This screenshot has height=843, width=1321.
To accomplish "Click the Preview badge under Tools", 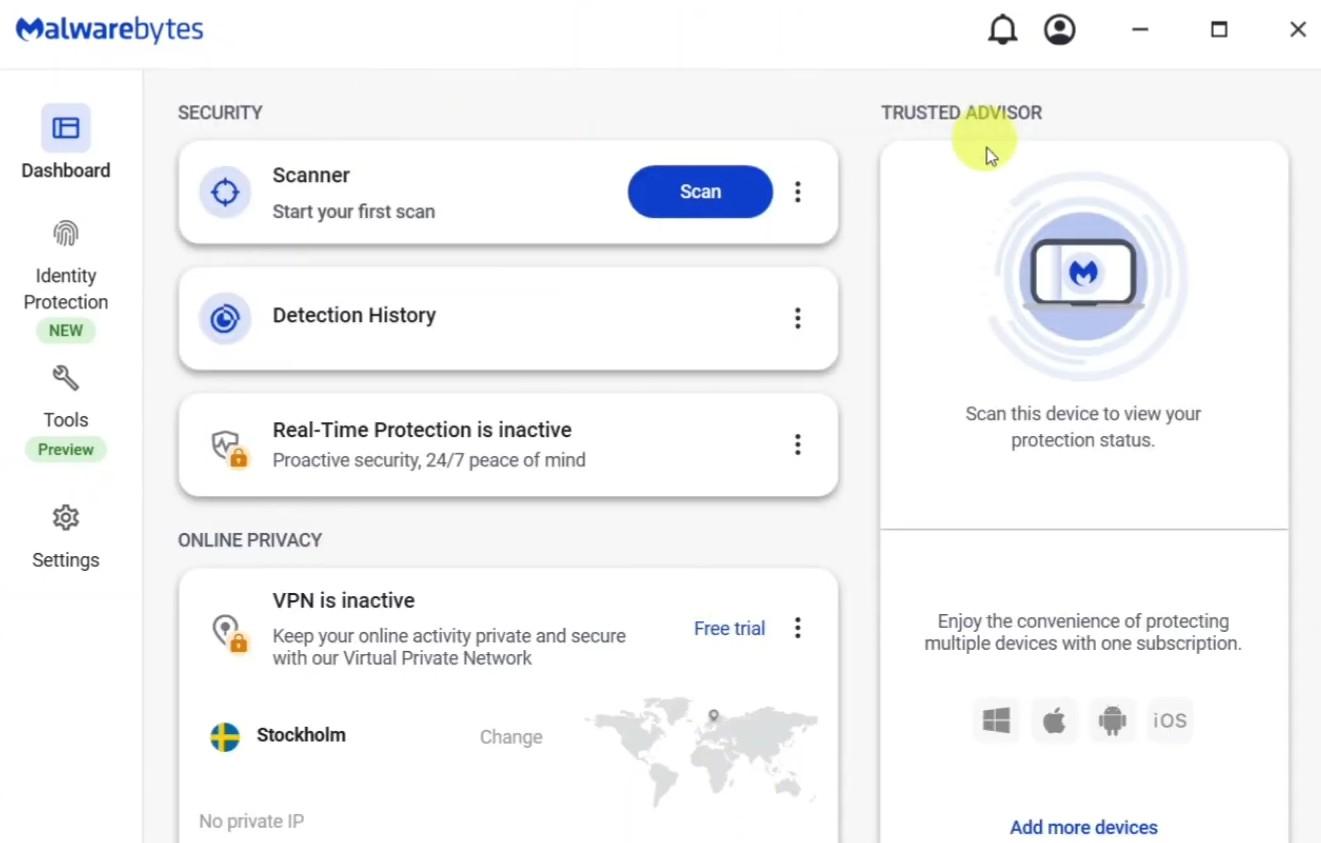I will 66,449.
